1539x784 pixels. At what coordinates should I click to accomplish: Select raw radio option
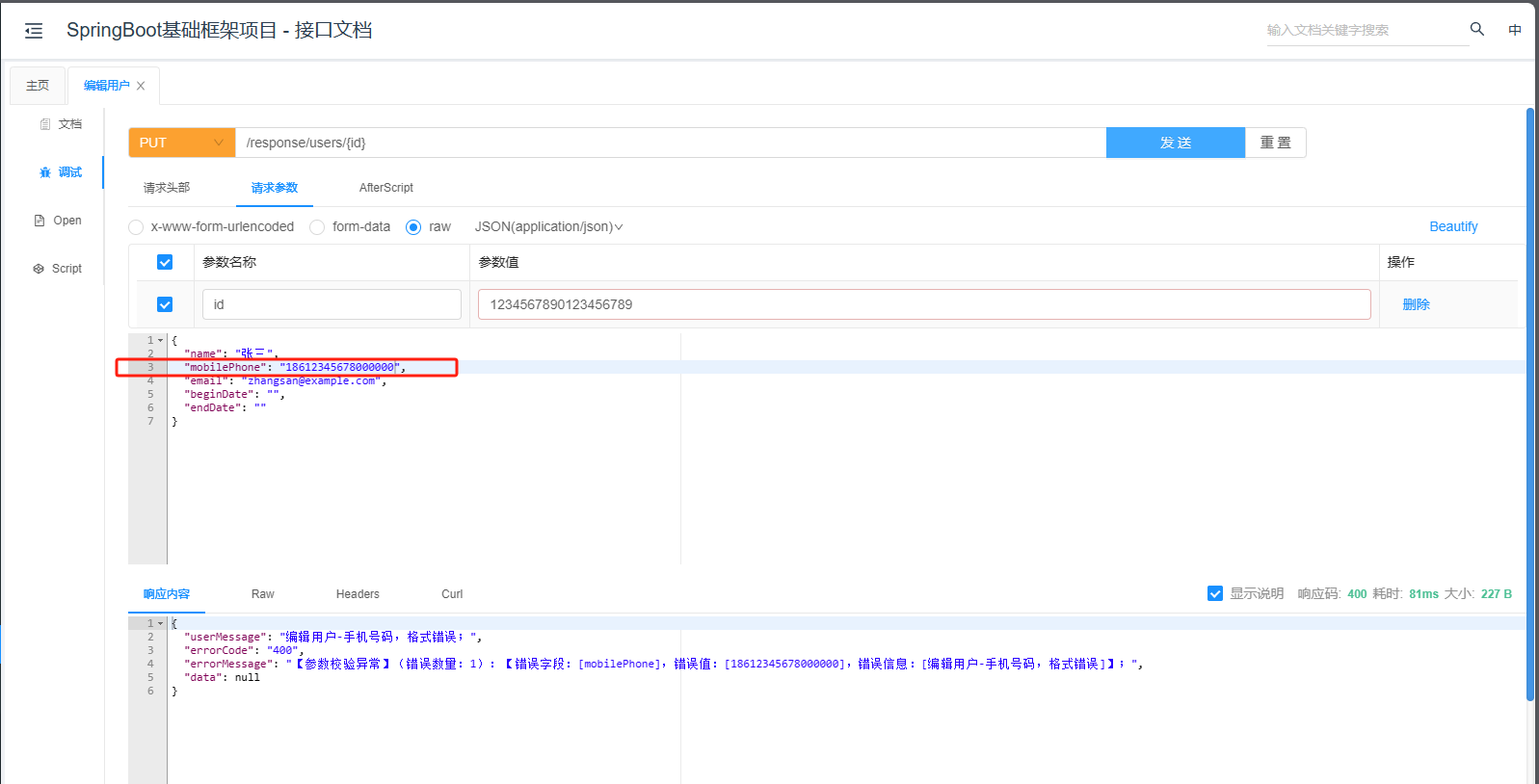[x=413, y=227]
